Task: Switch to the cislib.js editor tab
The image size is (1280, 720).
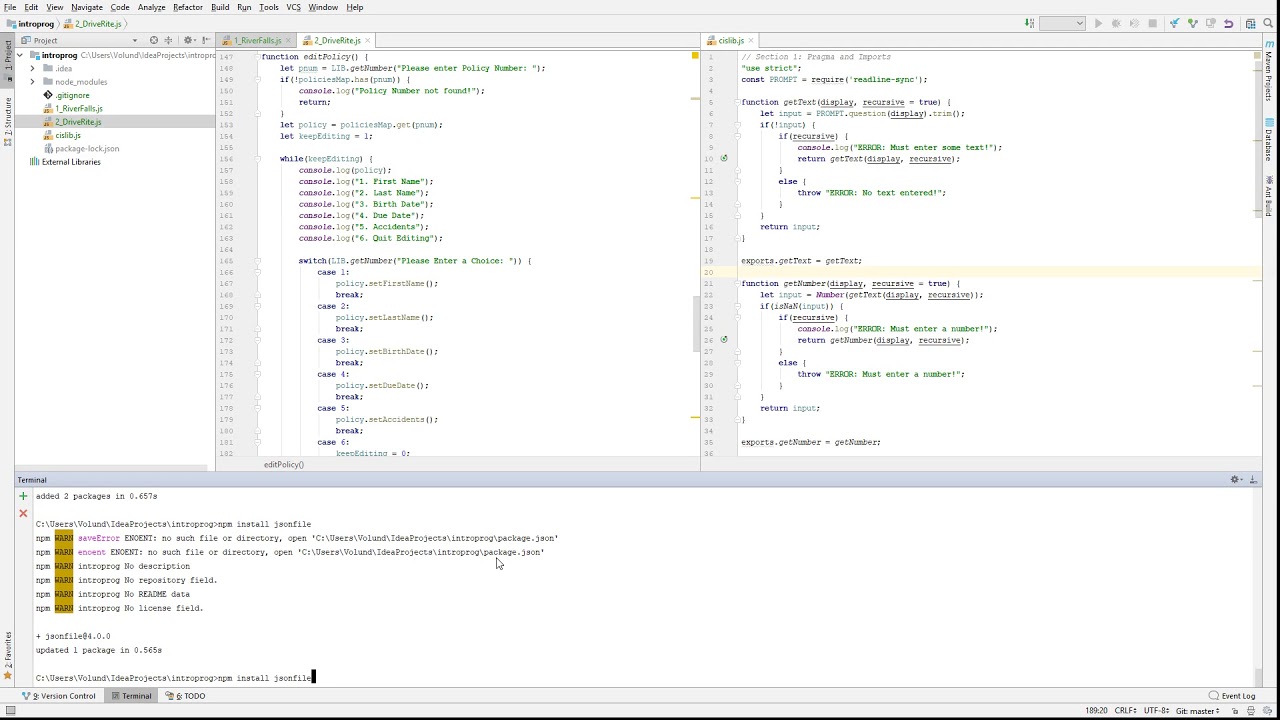Action: pyautogui.click(x=731, y=41)
